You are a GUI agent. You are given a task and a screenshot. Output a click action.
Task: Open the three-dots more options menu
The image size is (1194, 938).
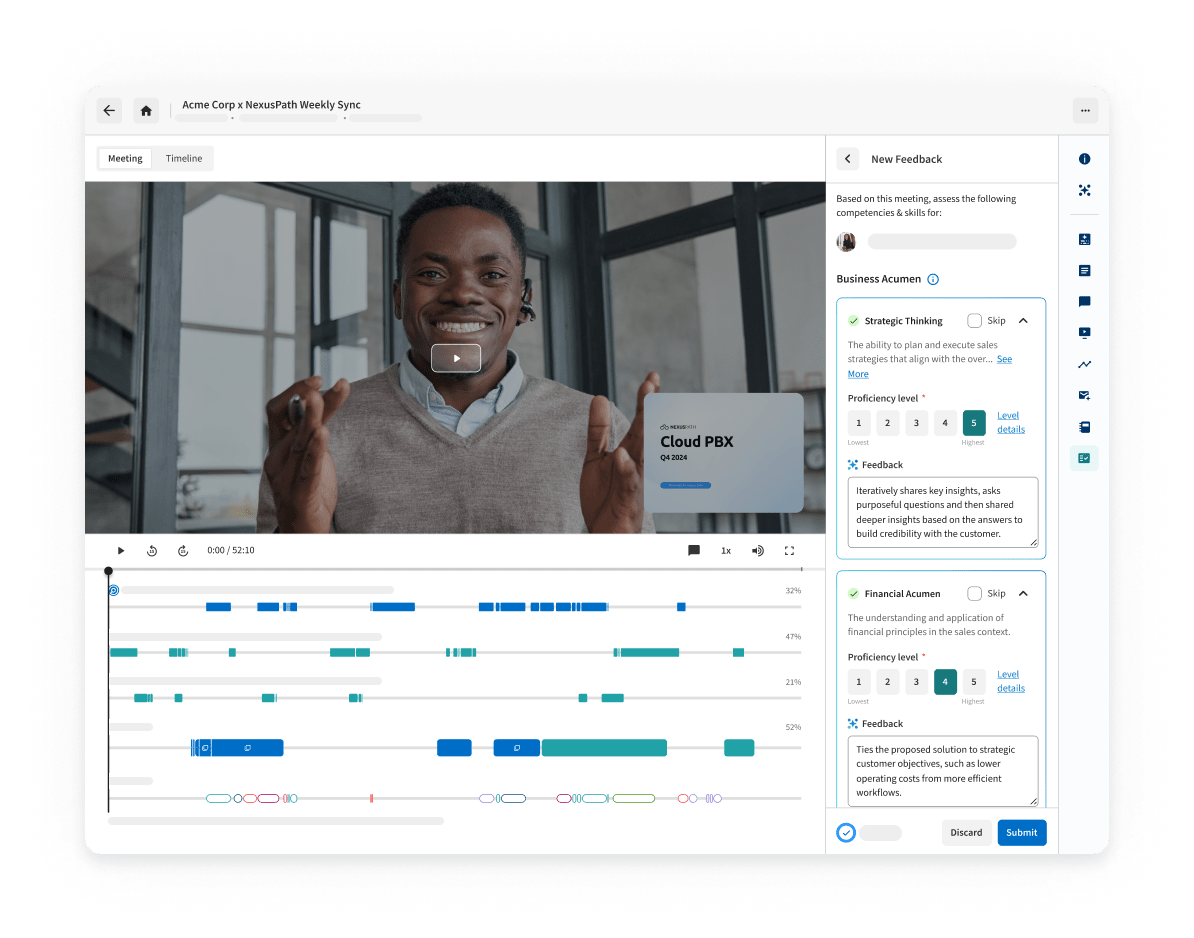(x=1085, y=111)
